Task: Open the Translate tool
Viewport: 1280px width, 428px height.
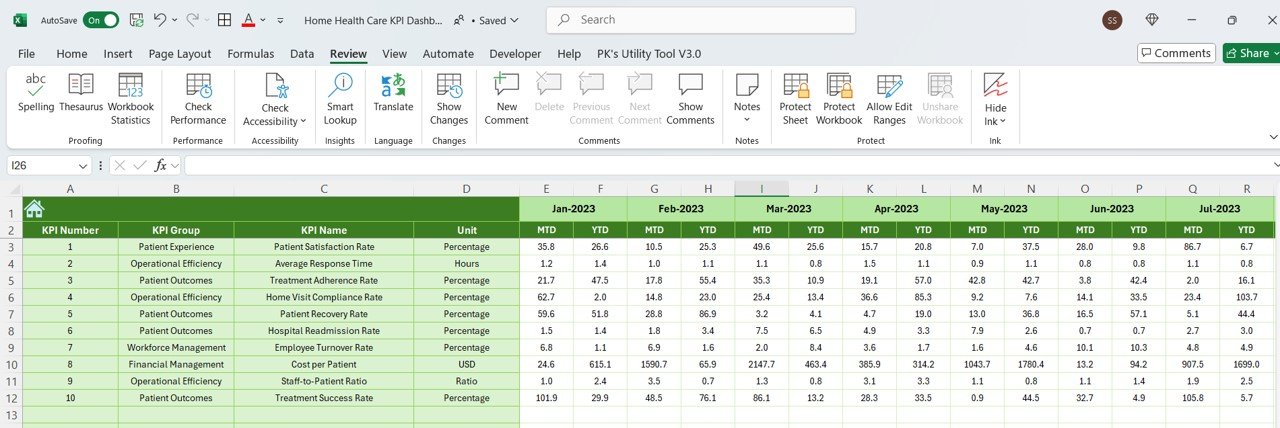Action: (x=393, y=94)
